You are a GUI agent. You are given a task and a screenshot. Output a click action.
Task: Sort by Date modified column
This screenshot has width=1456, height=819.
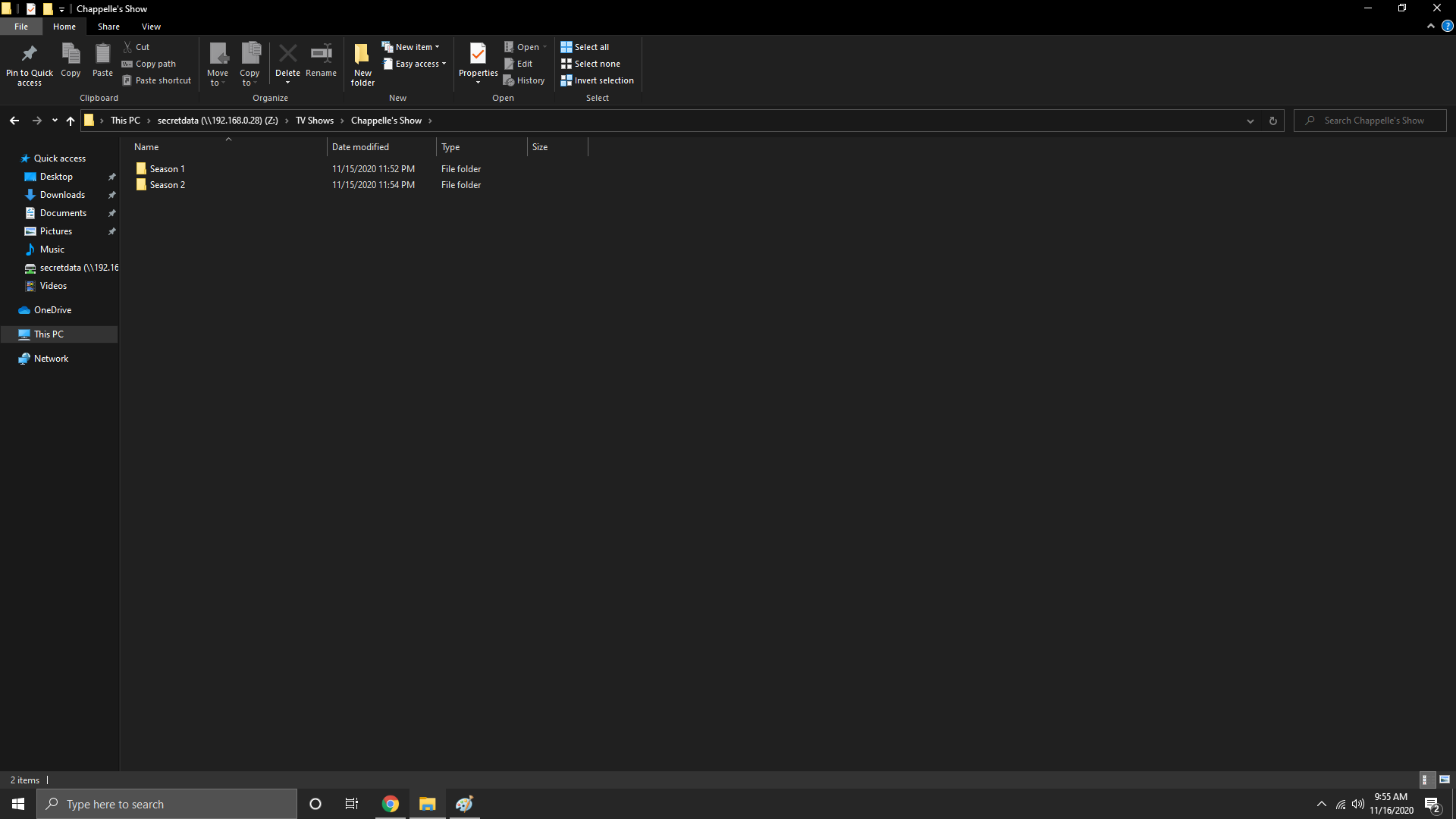pyautogui.click(x=381, y=147)
